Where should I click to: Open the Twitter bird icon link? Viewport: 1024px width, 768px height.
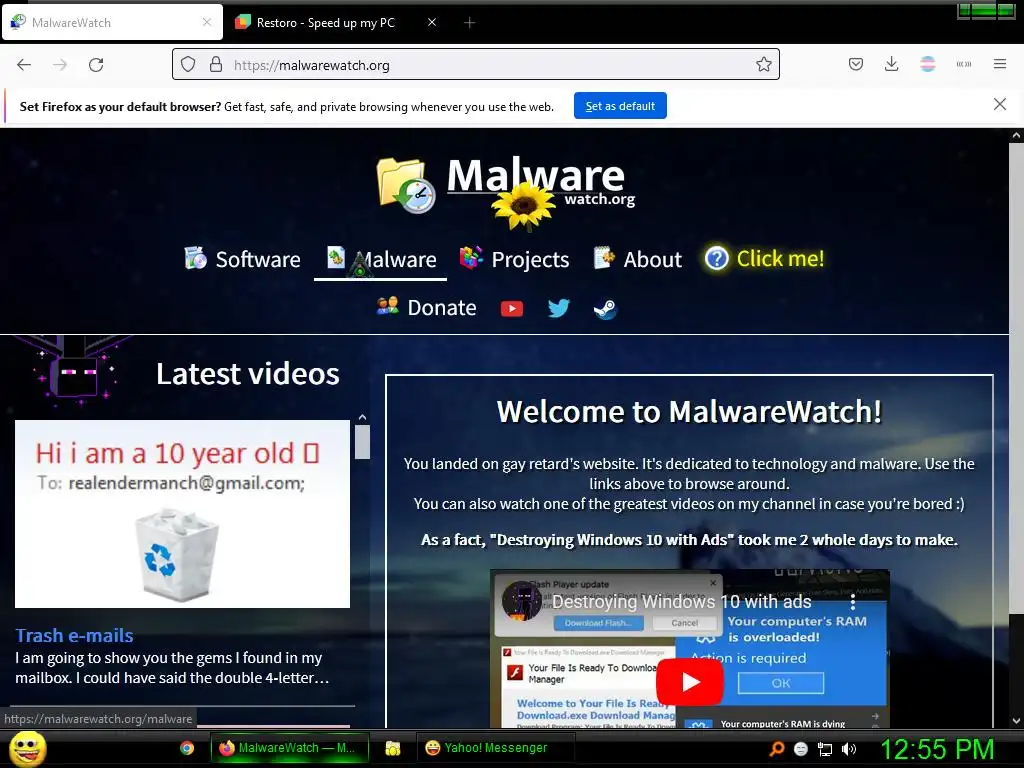point(558,308)
